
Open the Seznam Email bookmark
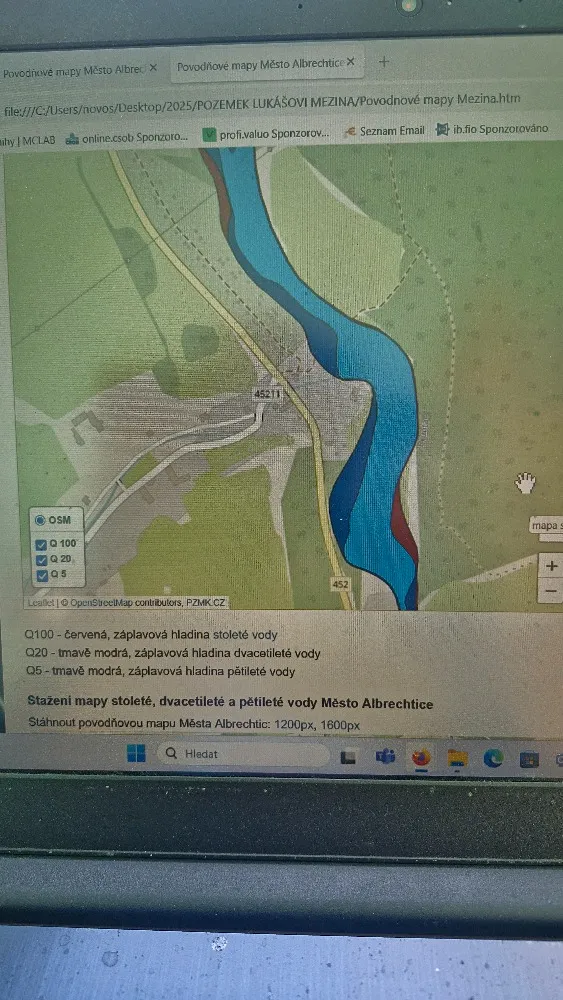(384, 131)
